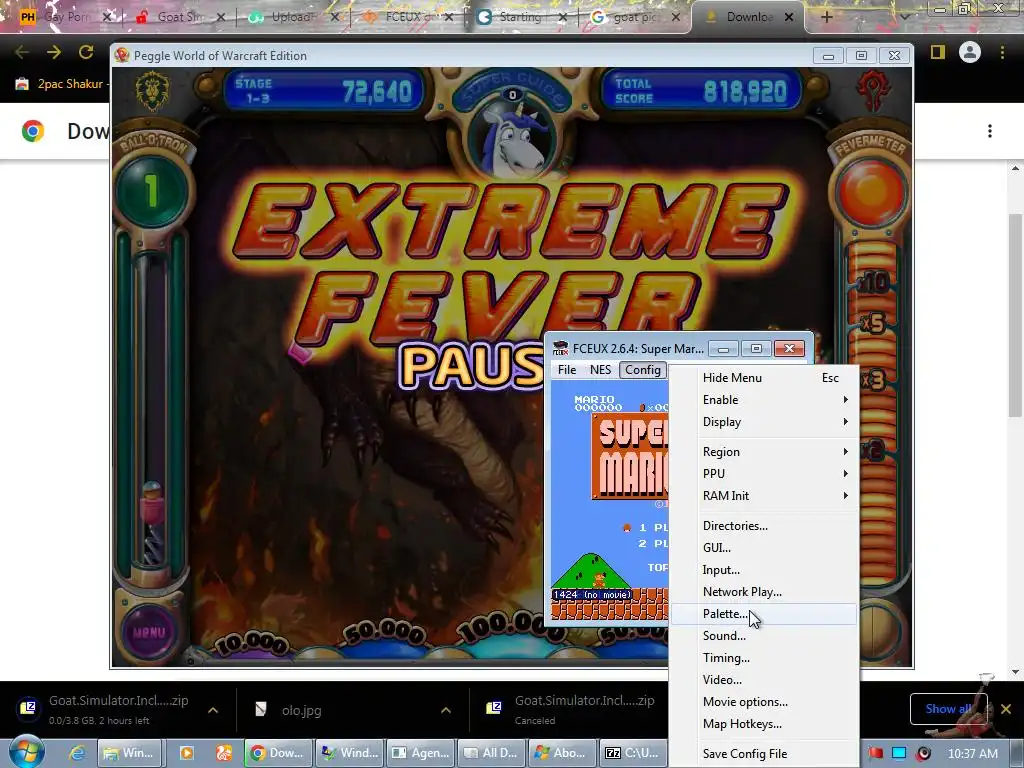This screenshot has height=768, width=1024.
Task: Reload the Chrome page
Action: [86, 52]
